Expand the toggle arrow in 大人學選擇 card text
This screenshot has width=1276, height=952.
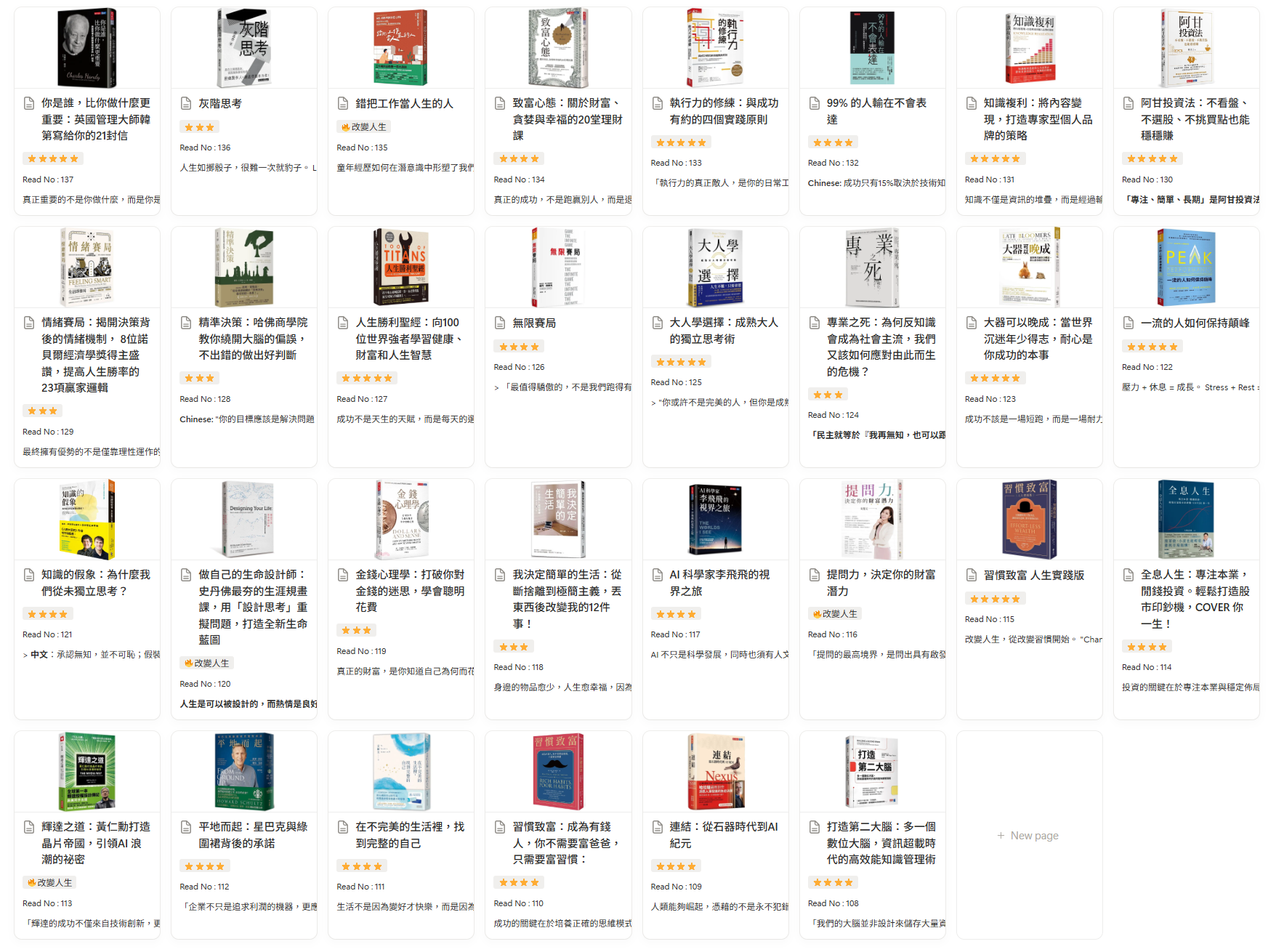tap(654, 403)
